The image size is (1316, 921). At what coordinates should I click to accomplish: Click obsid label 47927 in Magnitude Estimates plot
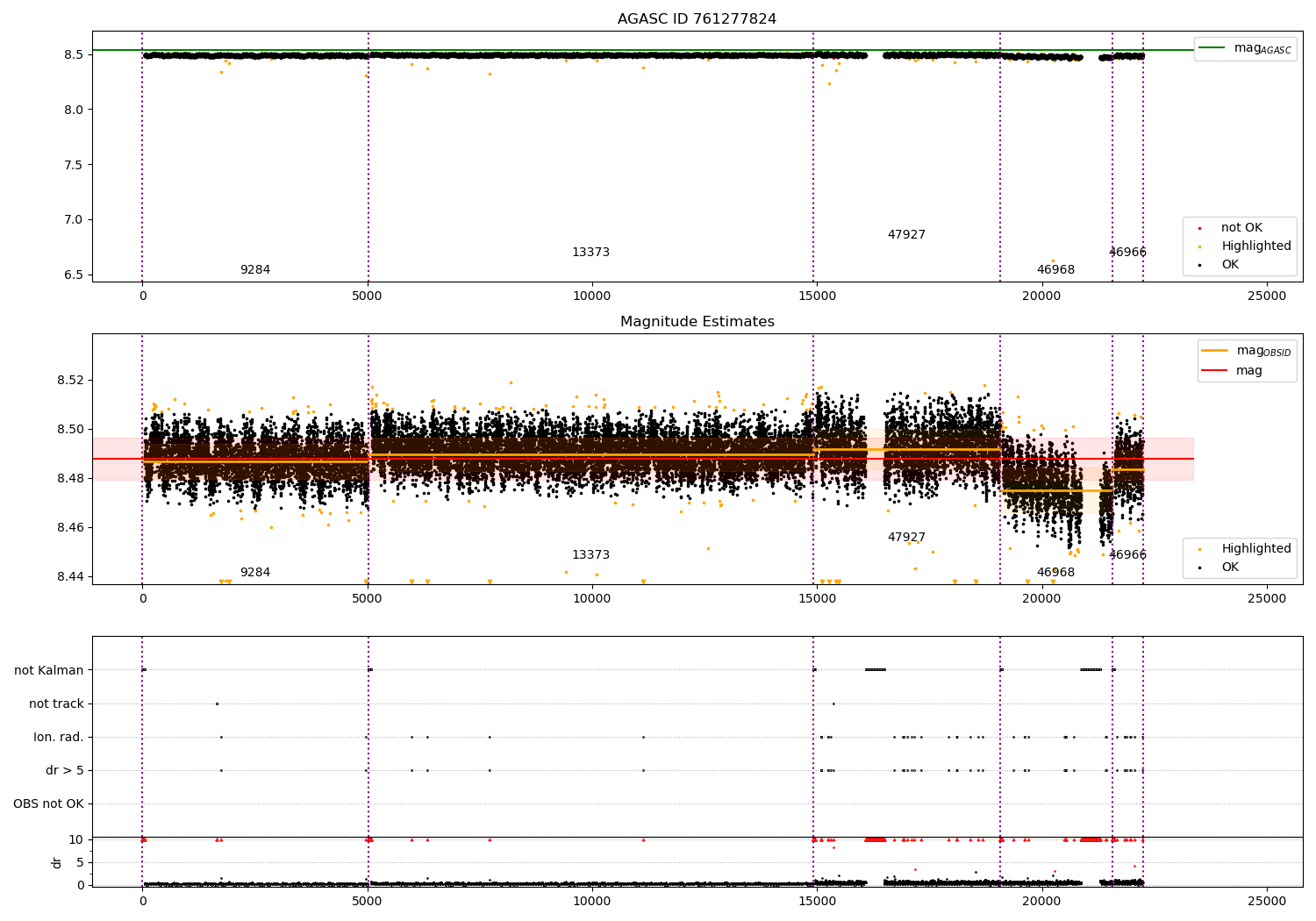[x=906, y=538]
